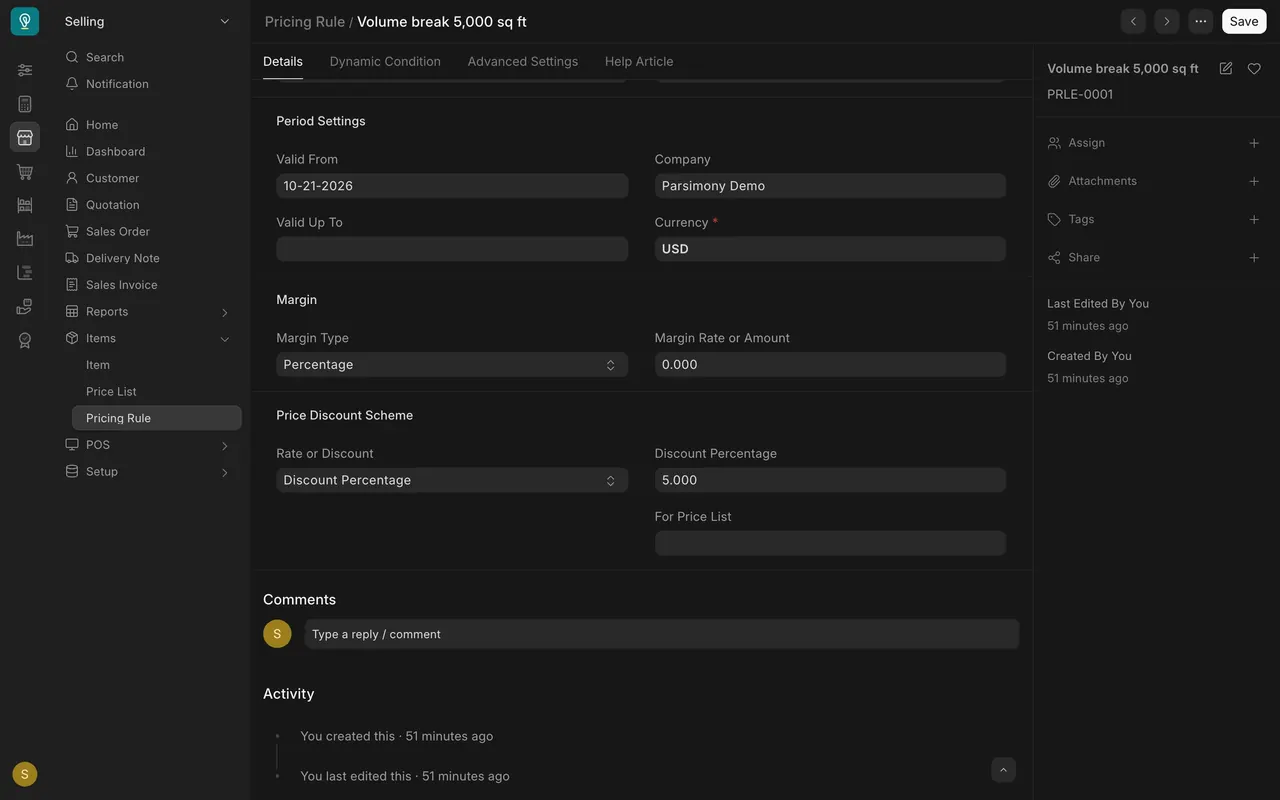Add a tag with the Tags plus
Screen dimensions: 1280x800
[1254, 219]
